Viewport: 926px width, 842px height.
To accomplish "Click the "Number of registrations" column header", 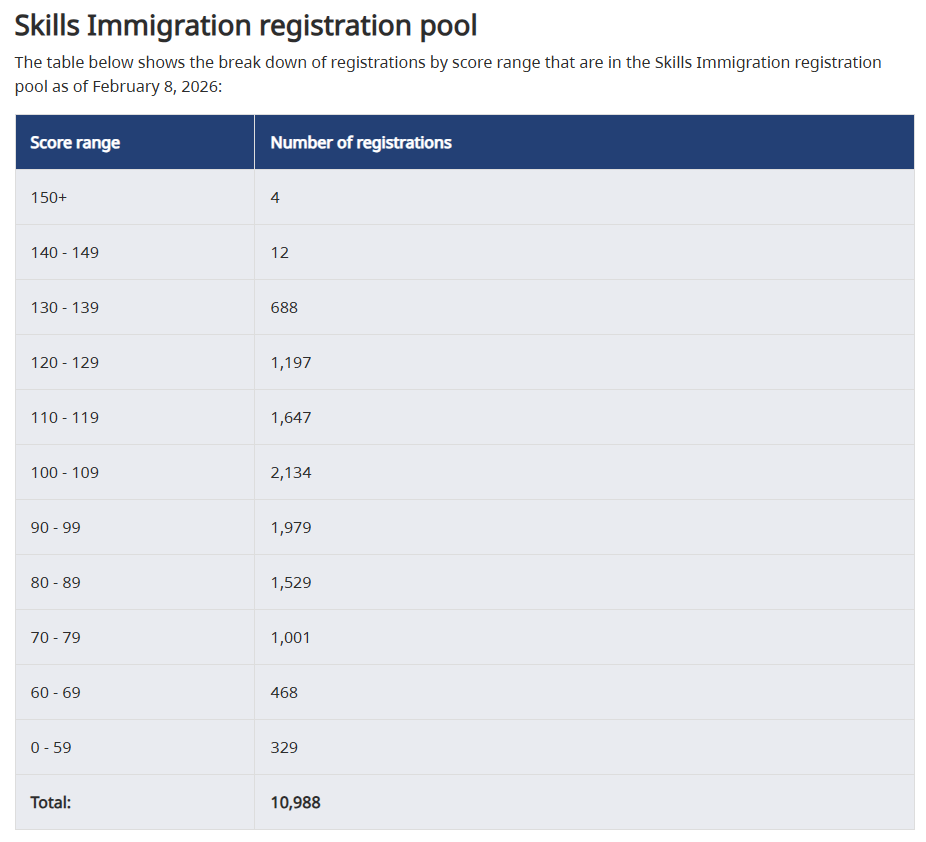I will 361,143.
